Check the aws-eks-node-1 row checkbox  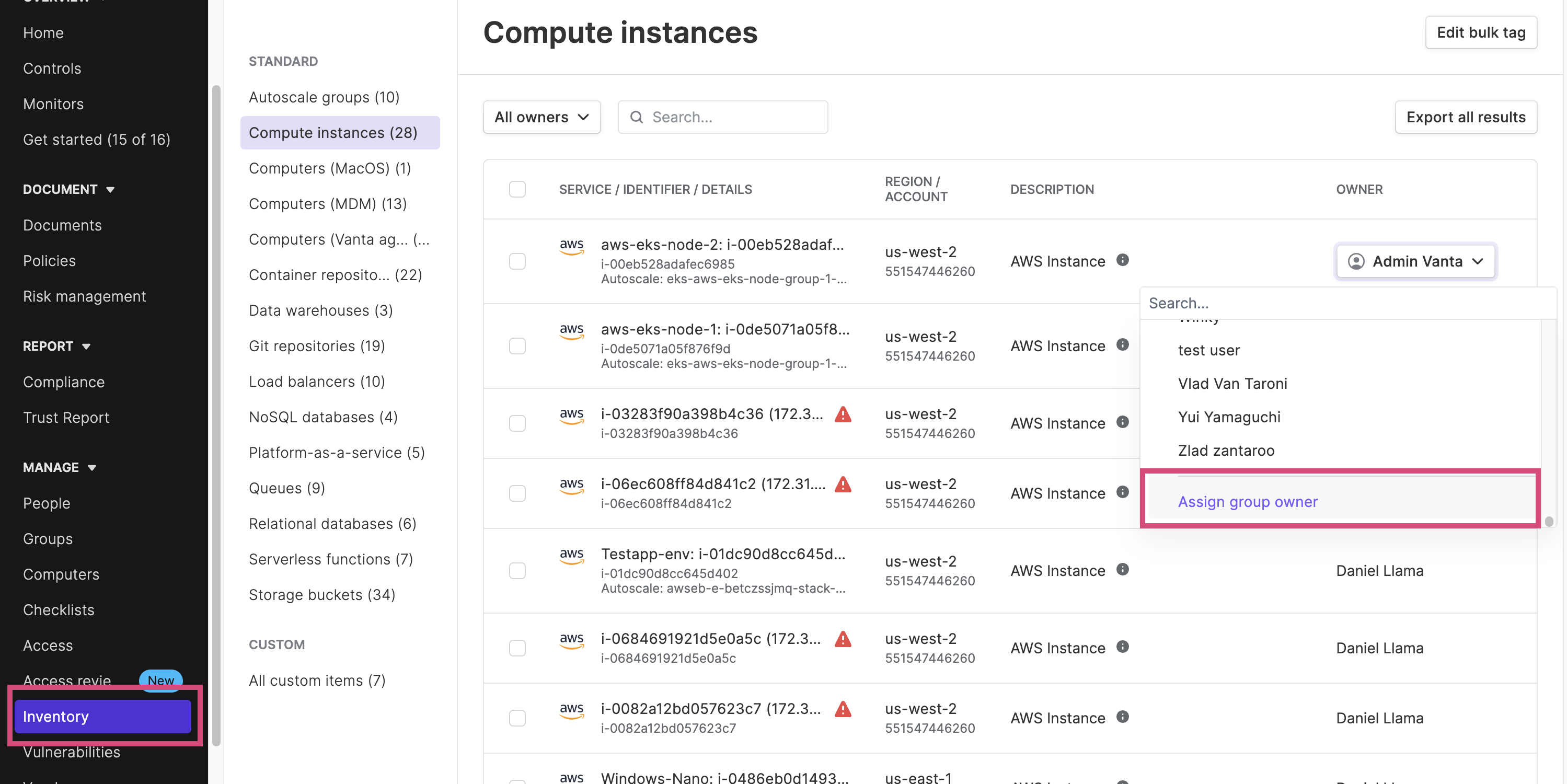pyautogui.click(x=517, y=345)
